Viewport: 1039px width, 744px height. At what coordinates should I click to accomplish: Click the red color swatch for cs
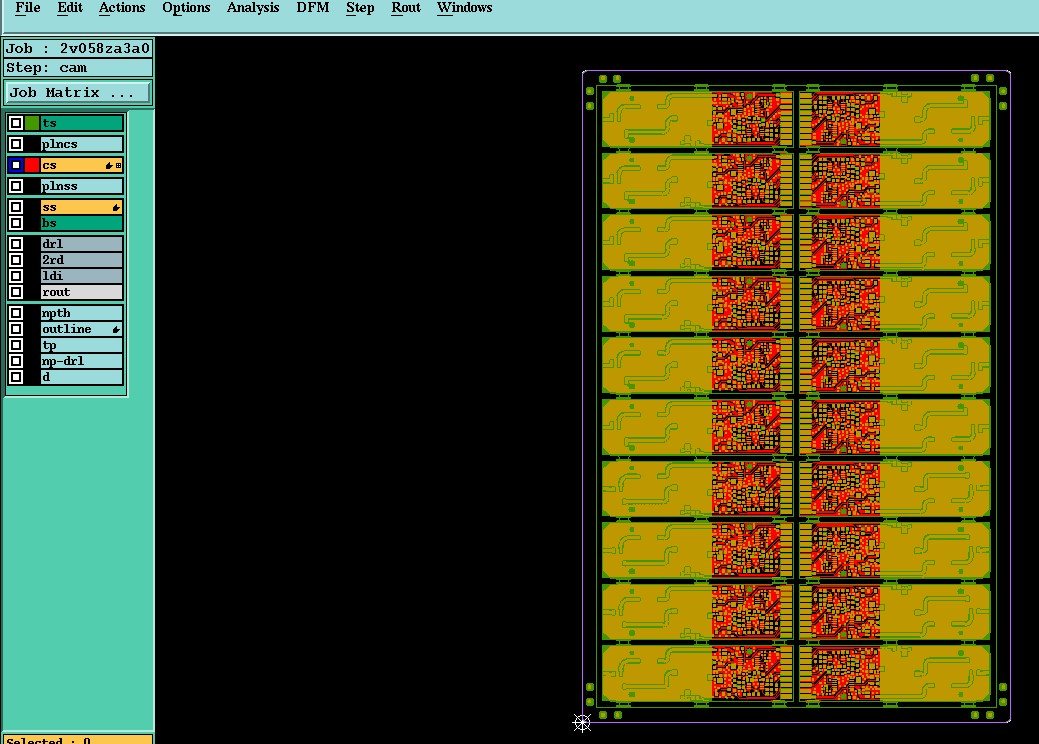click(32, 165)
